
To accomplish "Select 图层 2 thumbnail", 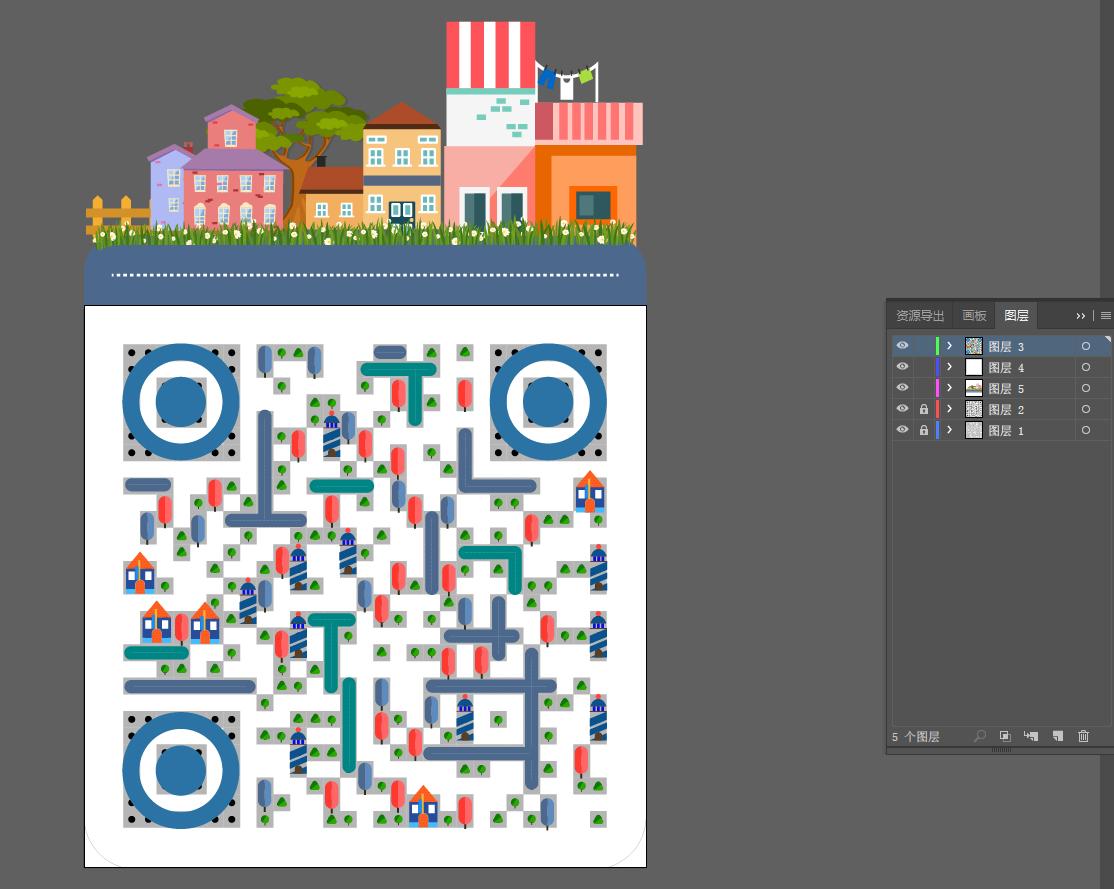I will [973, 409].
